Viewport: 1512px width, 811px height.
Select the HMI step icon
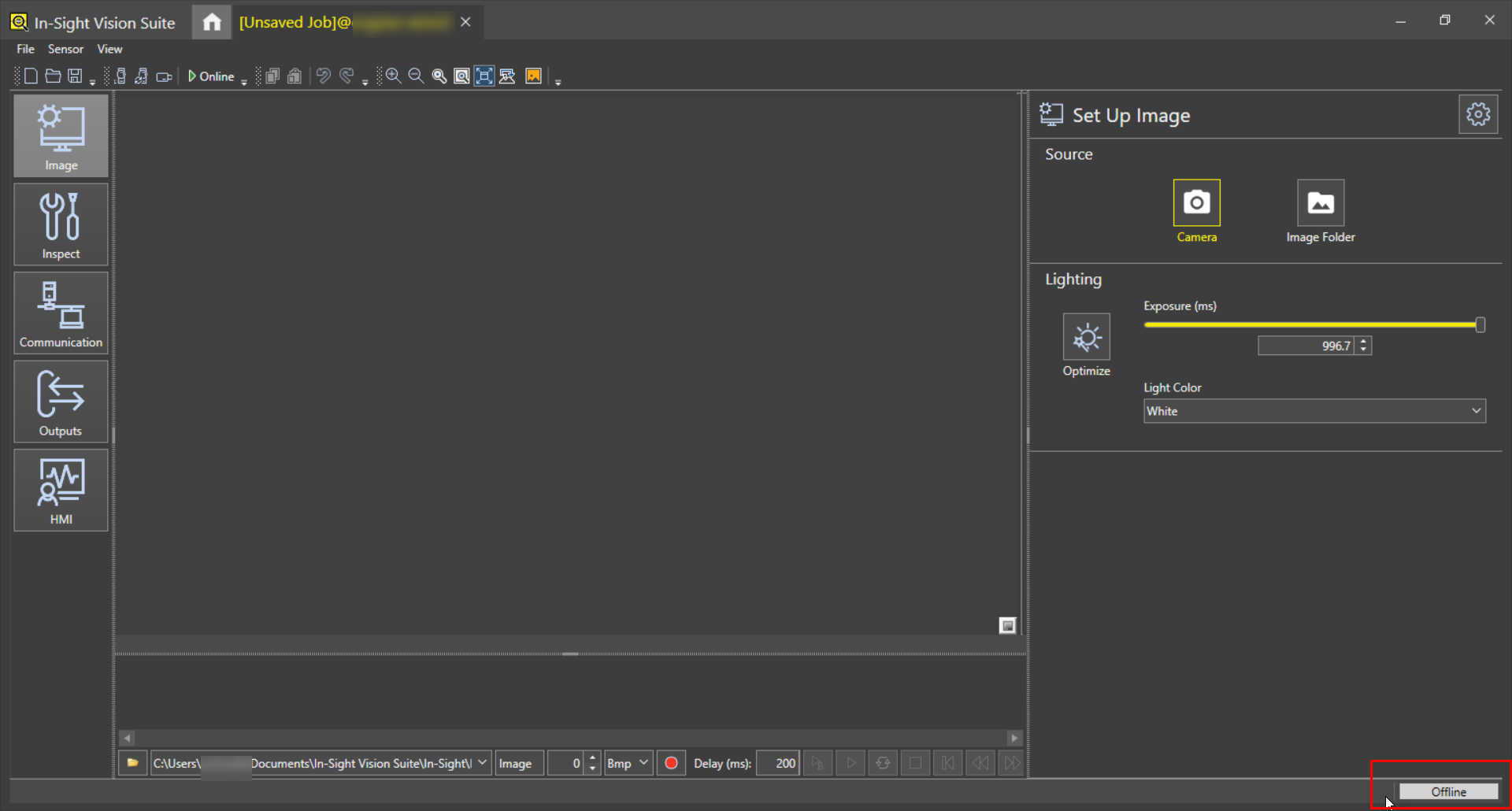(61, 490)
